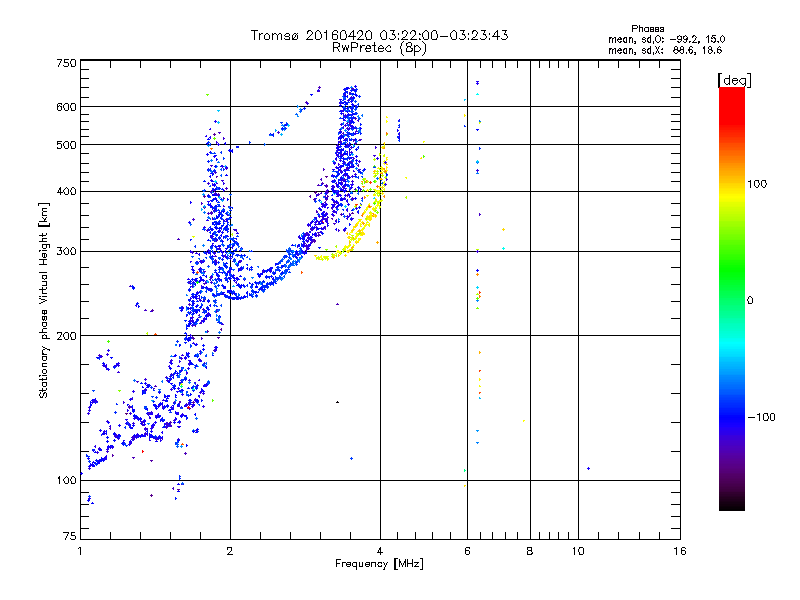Click the isolated blue point near 10 MHz
Viewport: 800px width, 600px height.
click(589, 468)
